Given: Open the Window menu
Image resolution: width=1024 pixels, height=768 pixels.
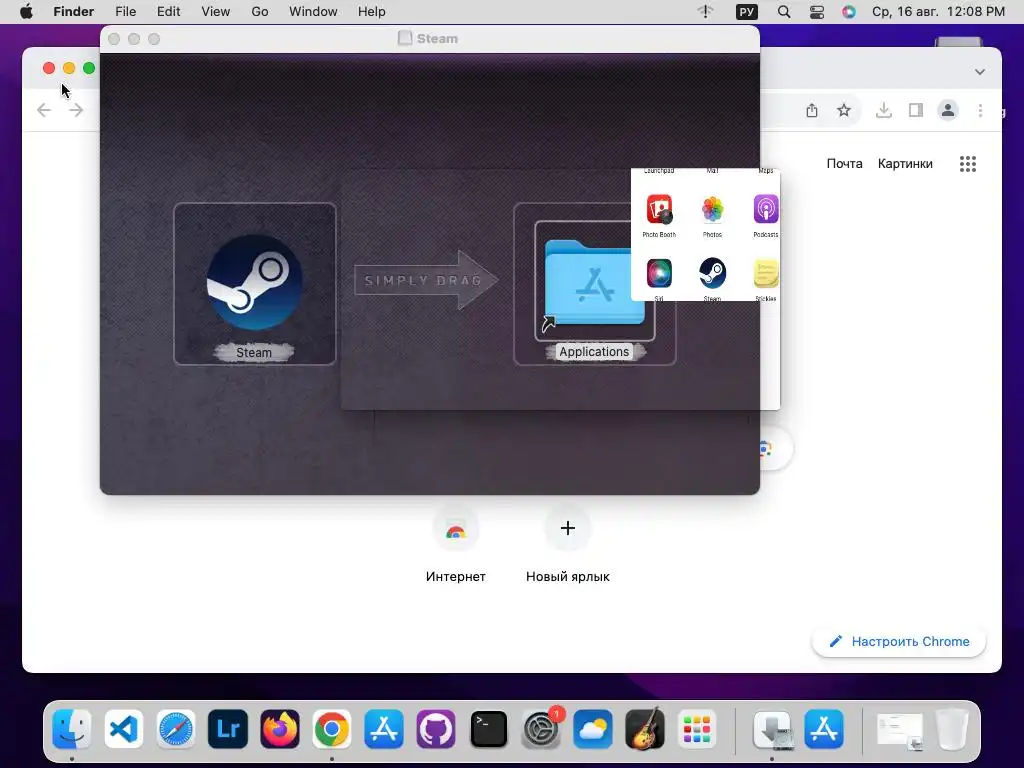Looking at the screenshot, I should (313, 12).
